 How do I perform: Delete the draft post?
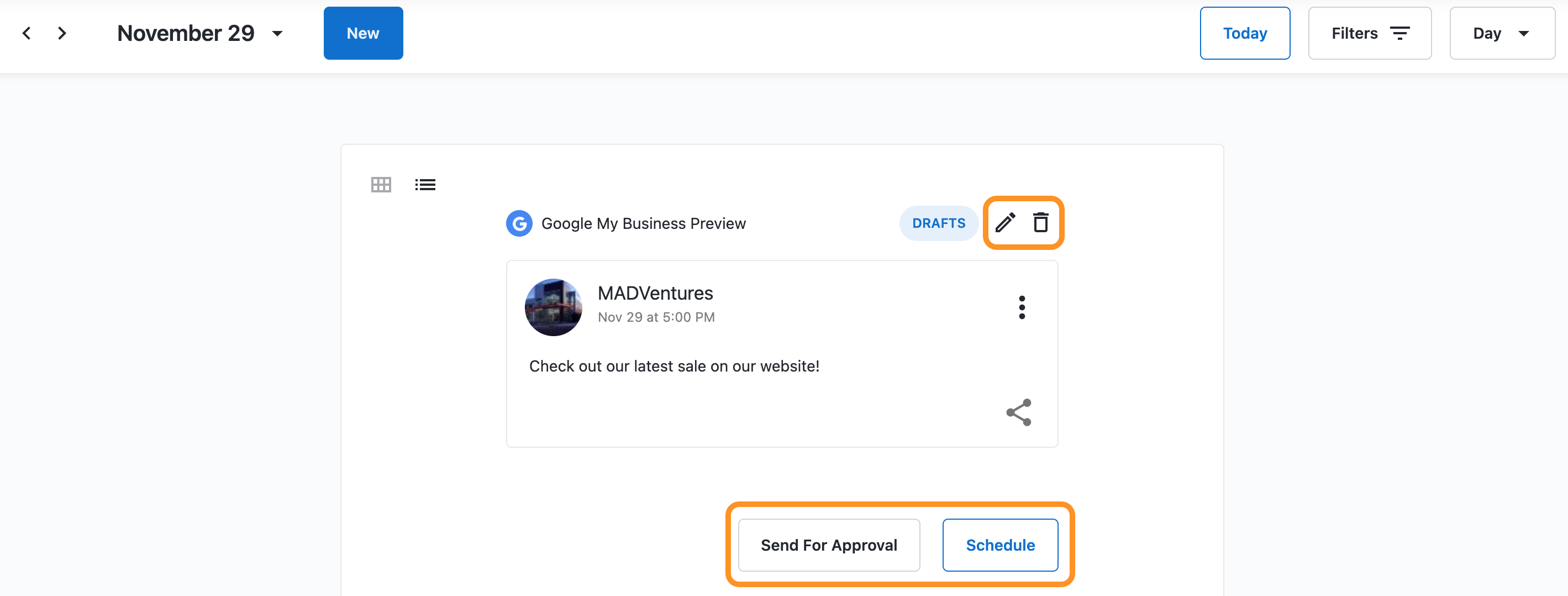1040,222
